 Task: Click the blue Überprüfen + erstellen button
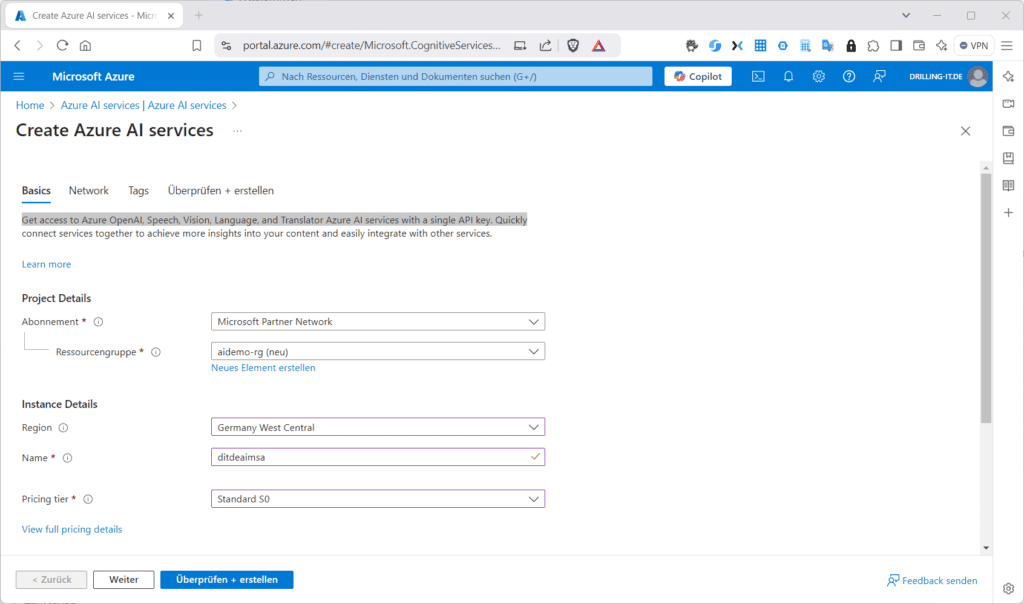point(227,580)
